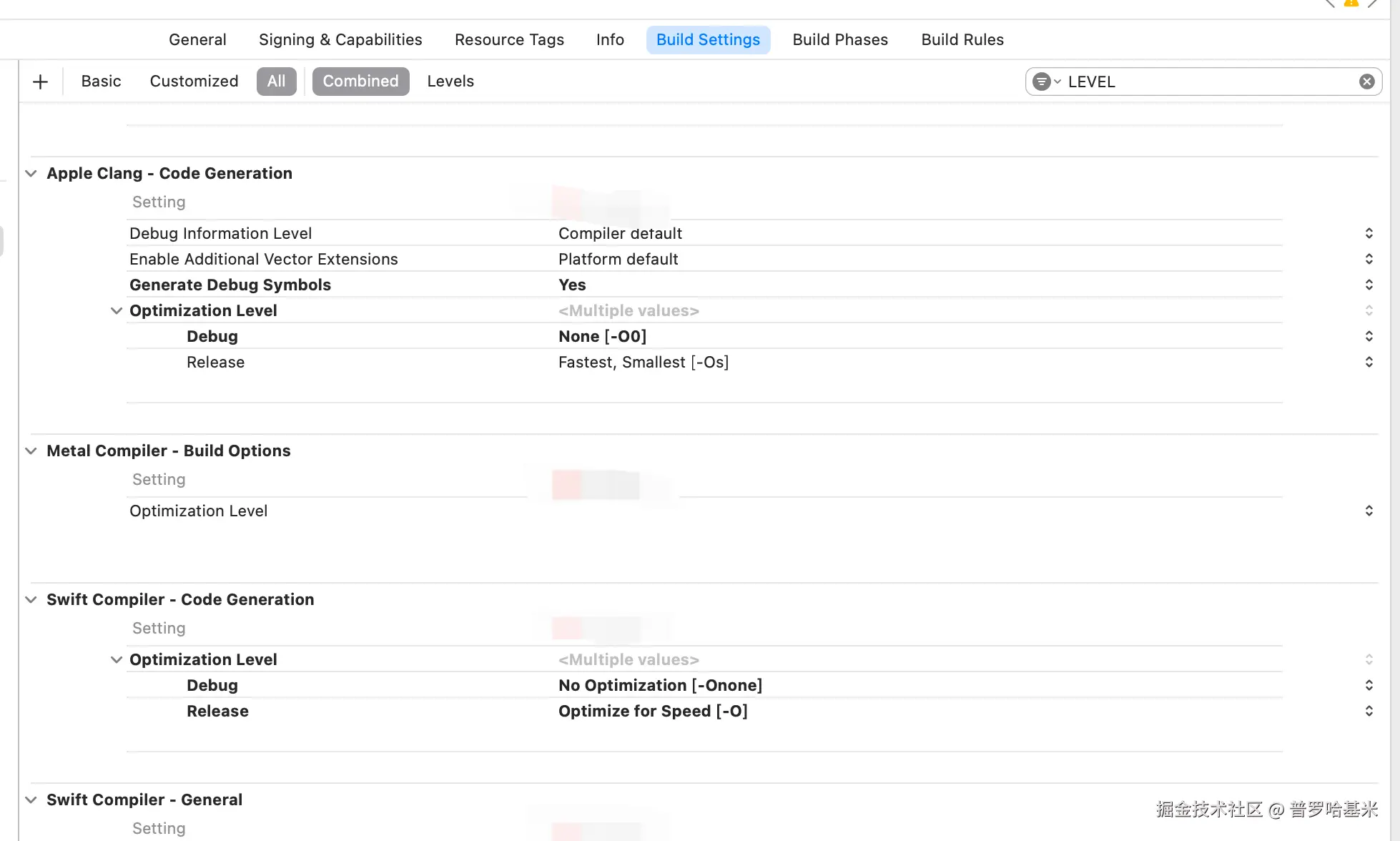Select the All settings filter toggle
The width and height of the screenshot is (1400, 841).
click(x=276, y=82)
